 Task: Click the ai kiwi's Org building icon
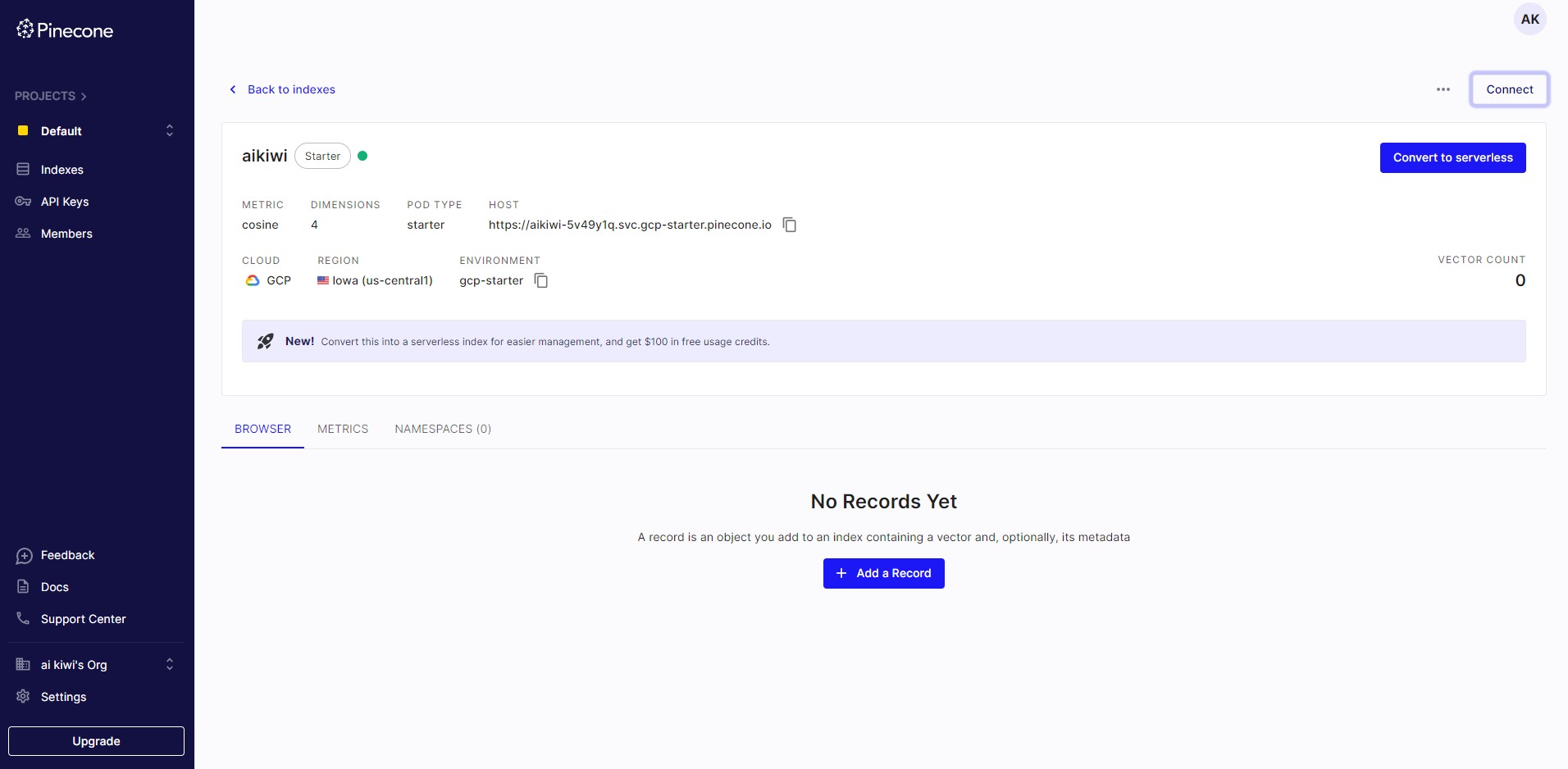click(23, 664)
